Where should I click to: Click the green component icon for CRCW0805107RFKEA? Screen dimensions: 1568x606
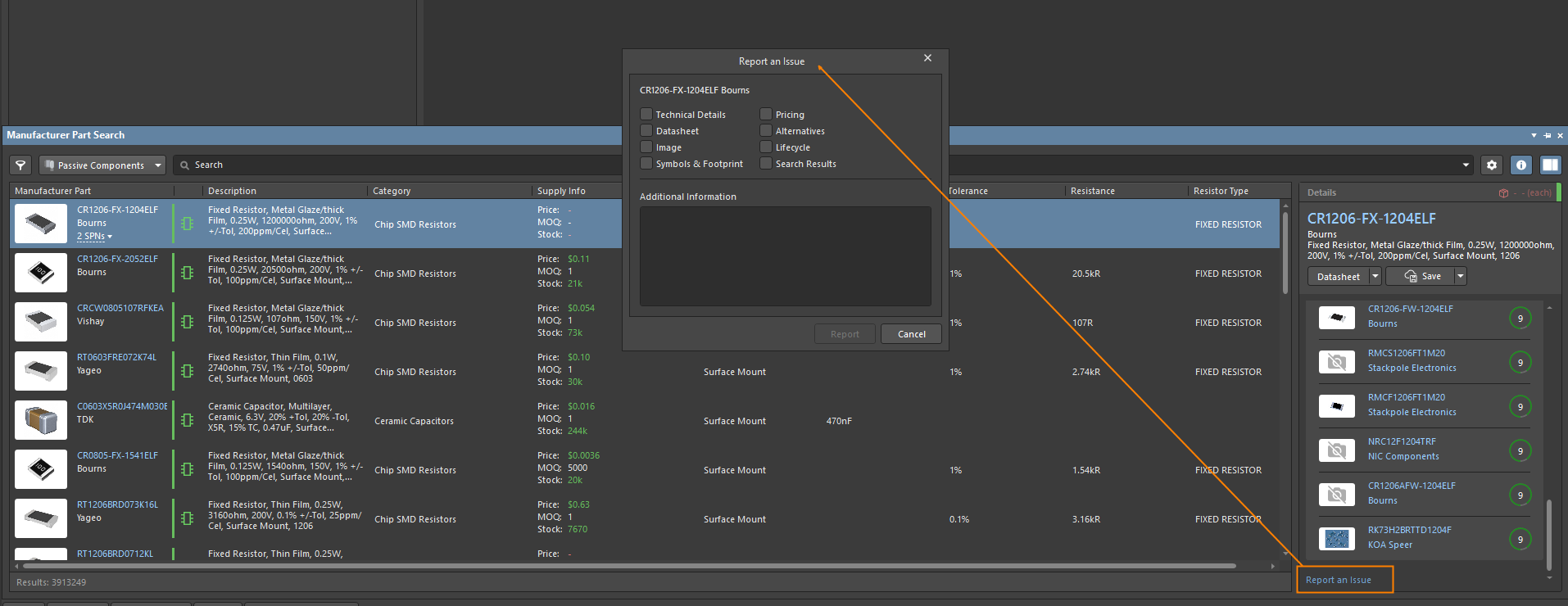click(188, 322)
